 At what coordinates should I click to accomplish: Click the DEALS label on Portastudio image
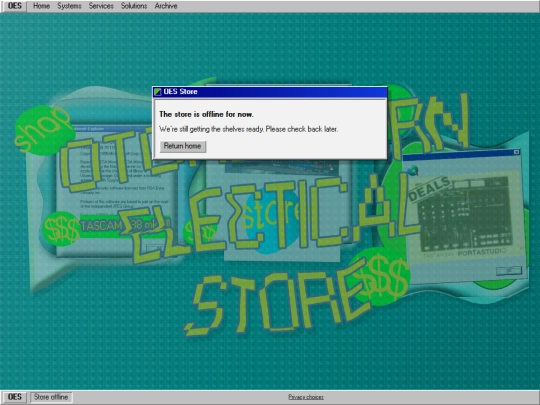430,188
